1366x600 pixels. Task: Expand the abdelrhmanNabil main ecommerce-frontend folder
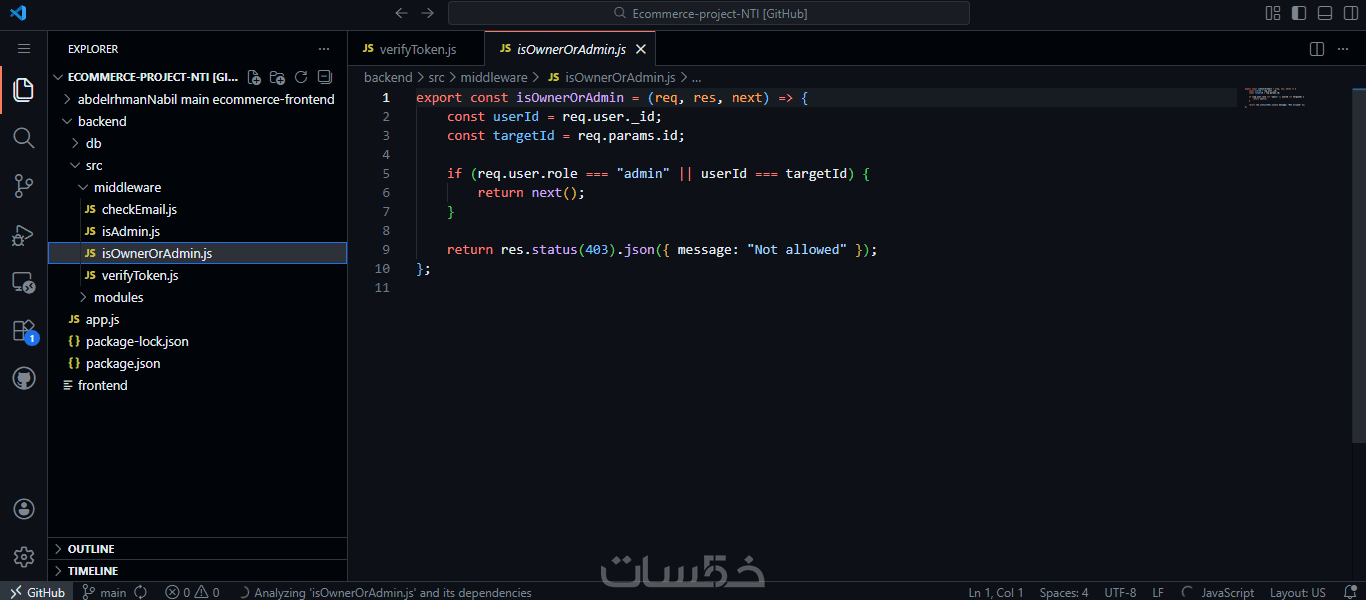click(197, 99)
